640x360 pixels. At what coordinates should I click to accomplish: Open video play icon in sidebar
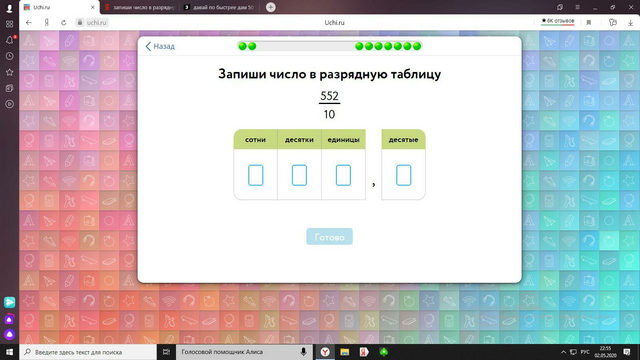9,104
